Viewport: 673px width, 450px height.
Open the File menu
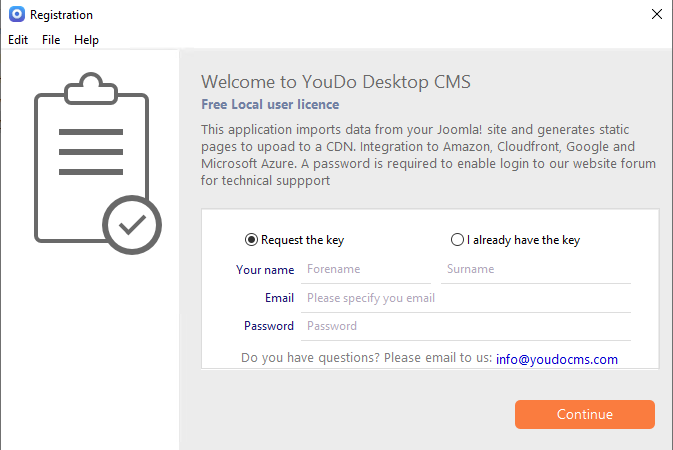tap(51, 40)
